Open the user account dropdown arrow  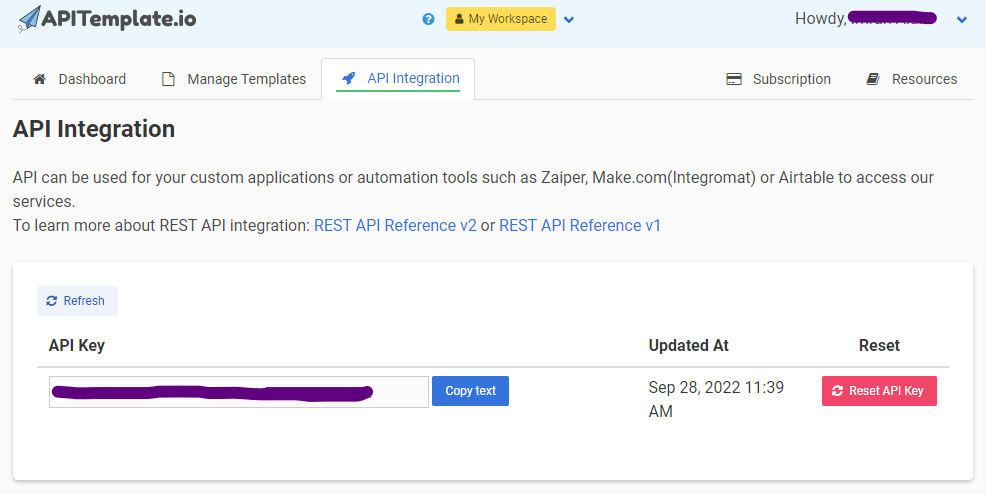pos(961,19)
